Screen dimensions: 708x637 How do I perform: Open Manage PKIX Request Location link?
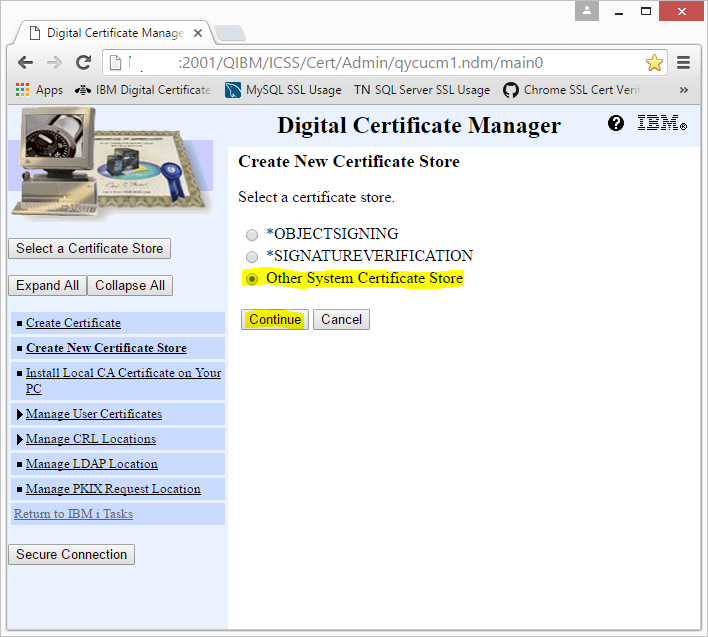113,489
